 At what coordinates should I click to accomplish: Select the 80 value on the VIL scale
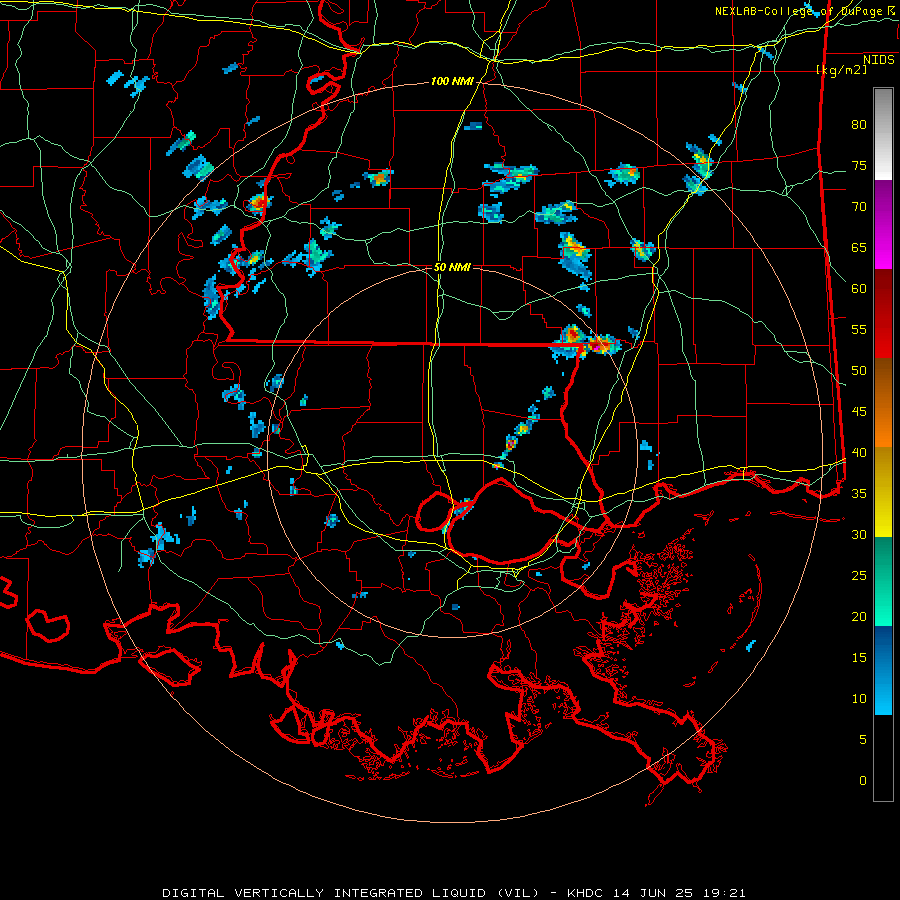click(859, 125)
